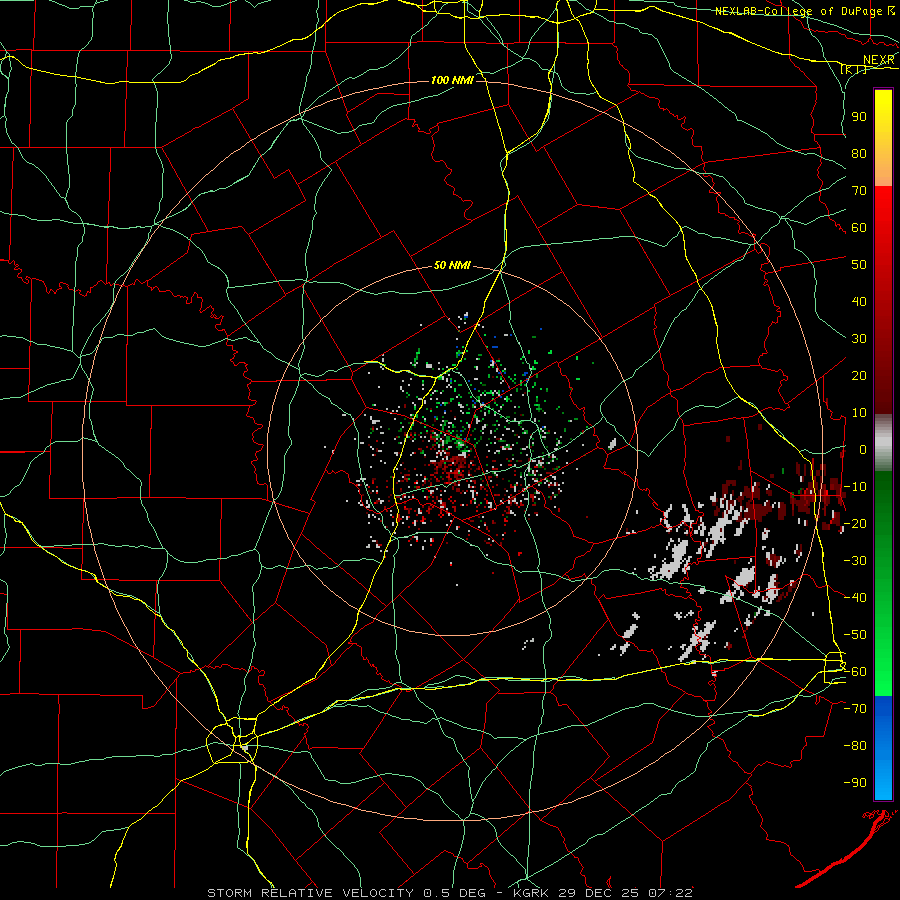Viewport: 900px width, 900px height.
Task: Click the 30 value on velocity scale
Action: click(x=859, y=339)
